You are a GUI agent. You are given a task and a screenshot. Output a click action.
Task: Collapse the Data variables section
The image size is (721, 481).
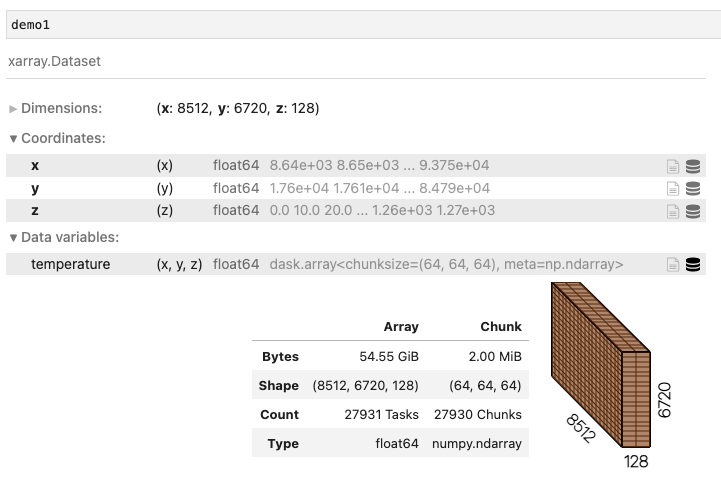[x=64, y=237]
